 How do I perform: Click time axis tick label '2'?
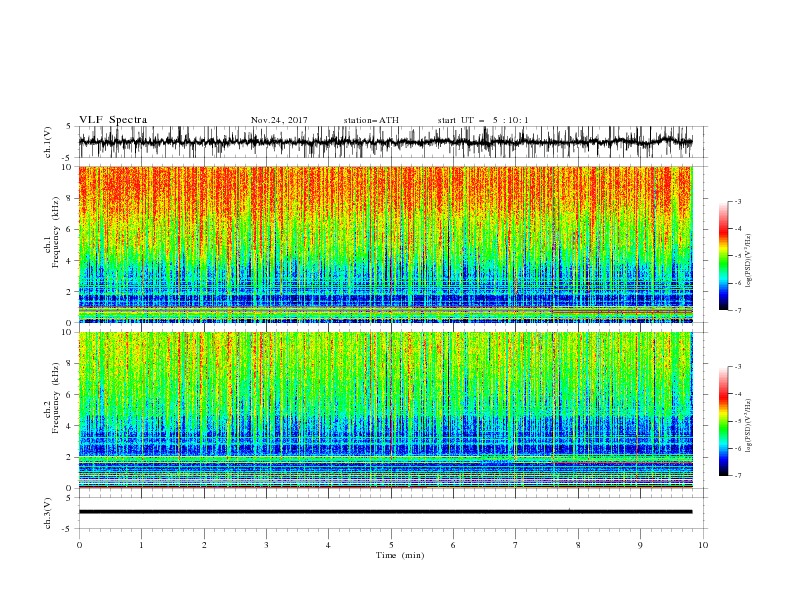pos(204,545)
